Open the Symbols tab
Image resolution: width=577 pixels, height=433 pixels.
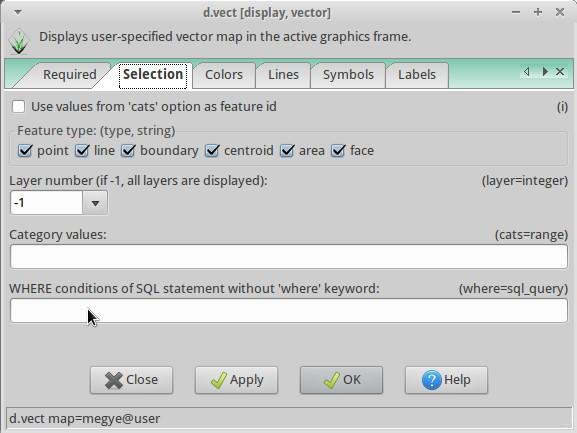[348, 75]
